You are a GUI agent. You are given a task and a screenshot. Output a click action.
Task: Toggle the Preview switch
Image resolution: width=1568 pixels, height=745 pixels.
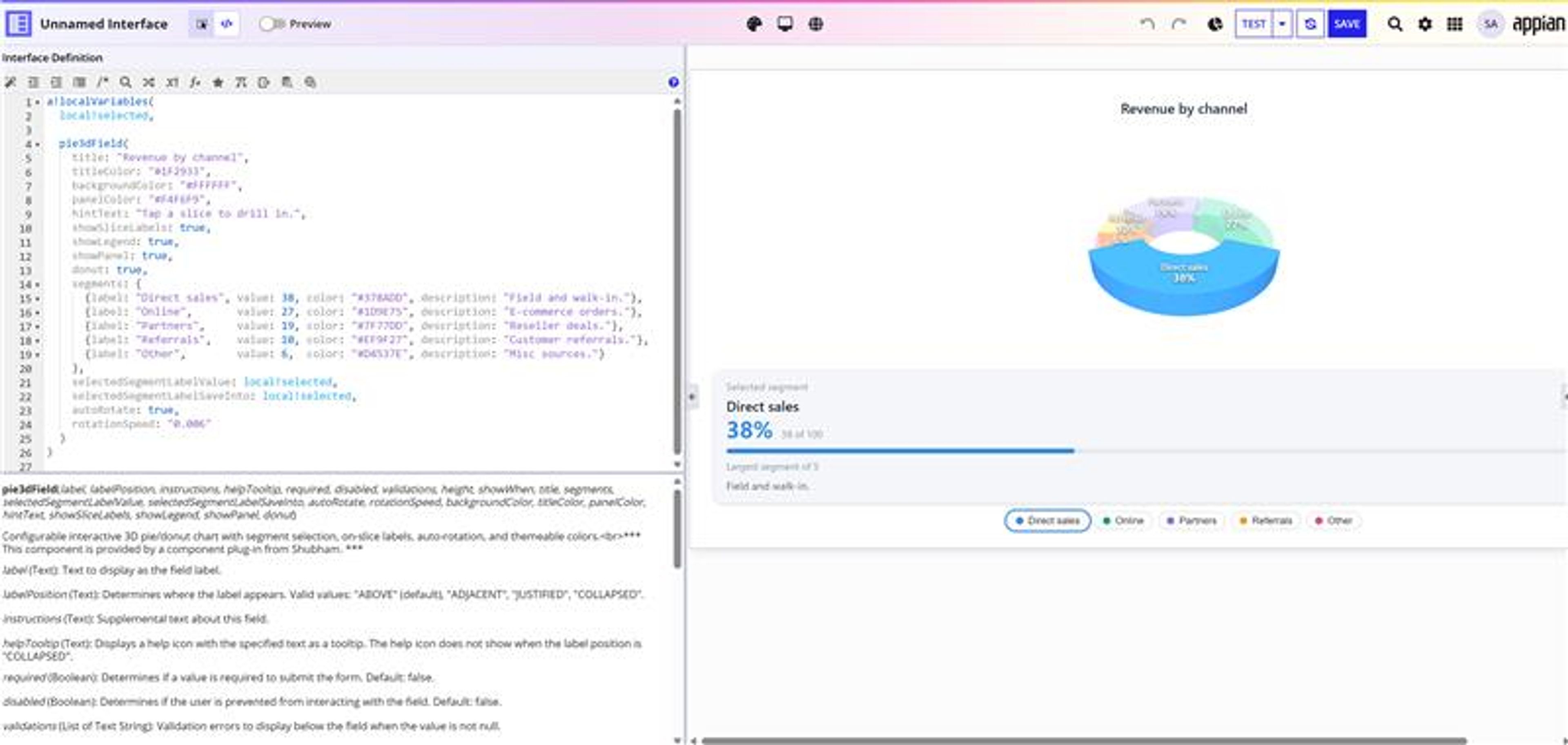click(x=272, y=24)
